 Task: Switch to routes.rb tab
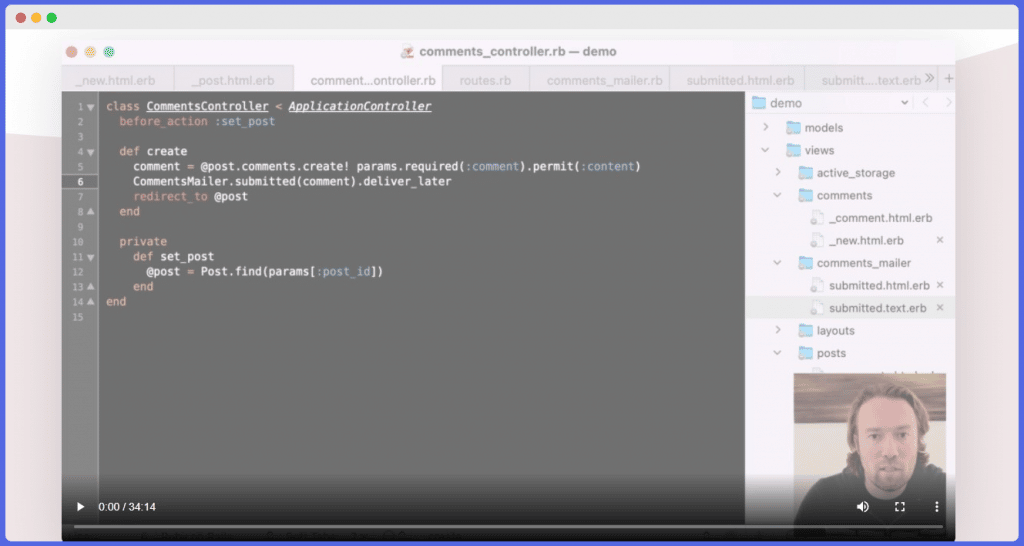(x=485, y=80)
